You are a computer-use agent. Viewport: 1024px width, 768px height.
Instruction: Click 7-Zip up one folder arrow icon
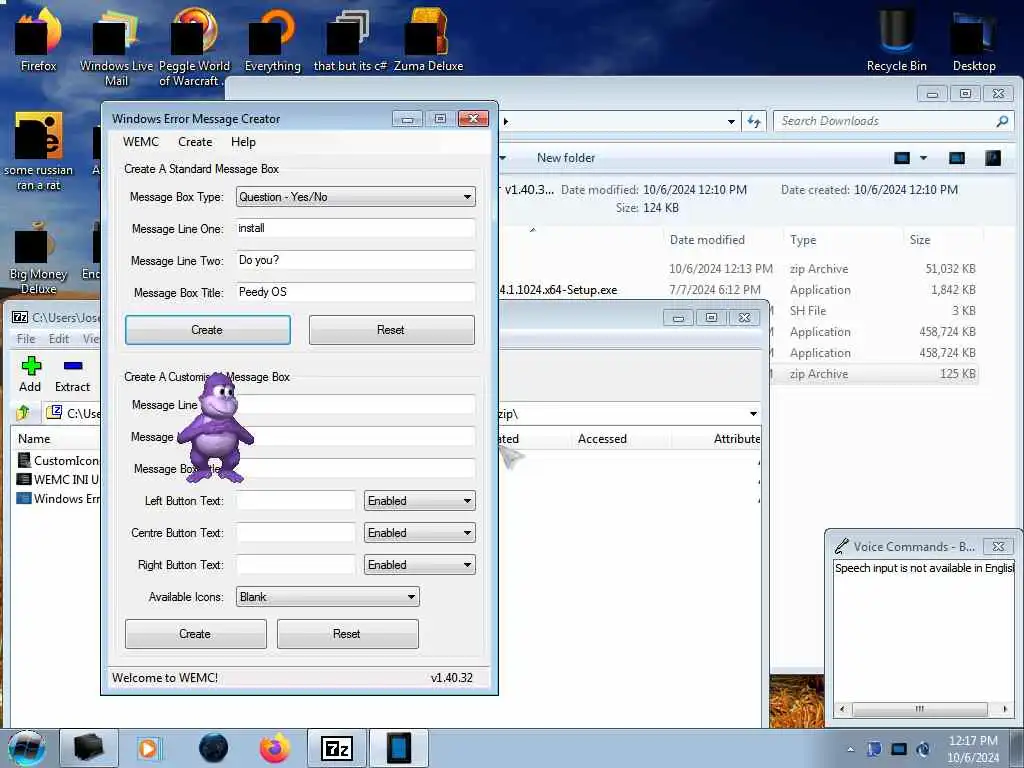tap(24, 413)
